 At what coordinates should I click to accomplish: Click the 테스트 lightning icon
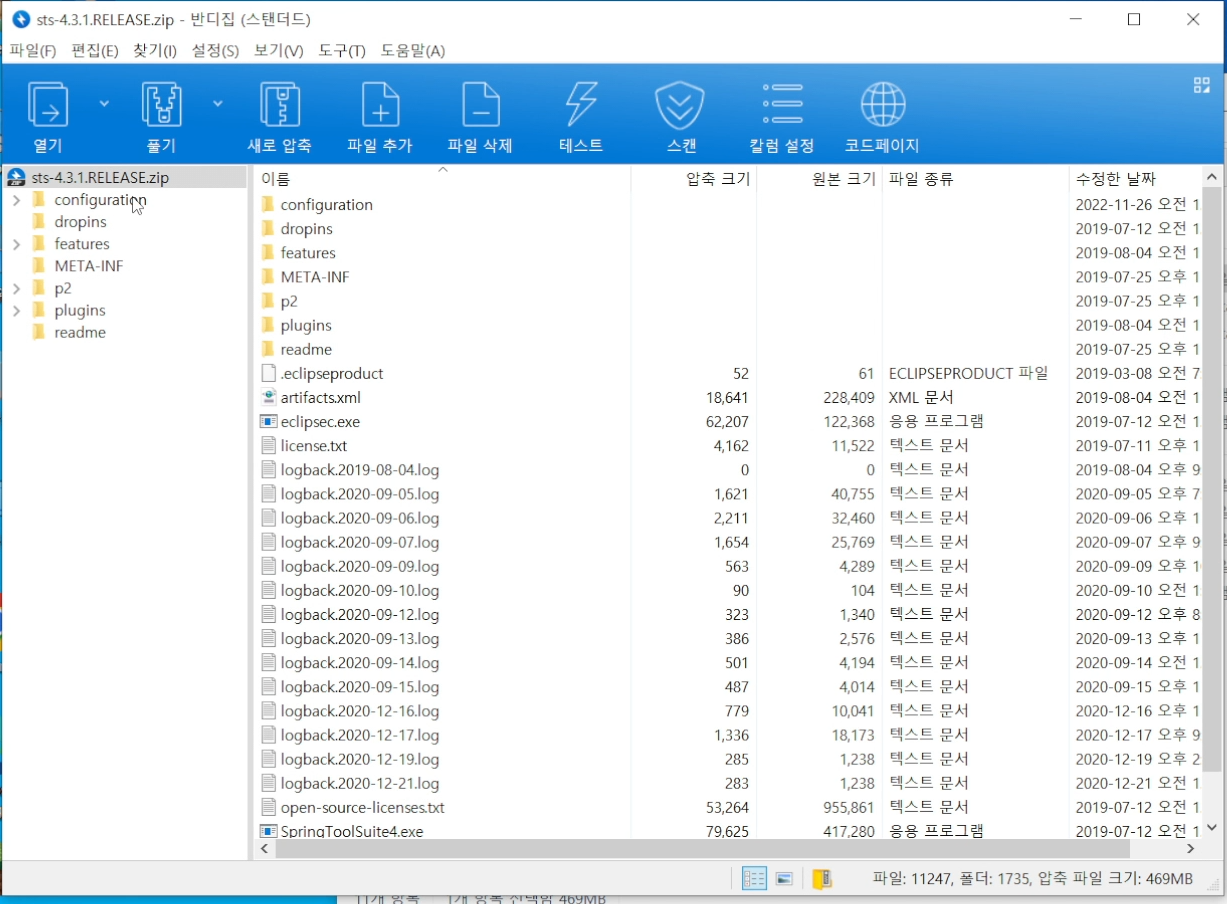581,104
